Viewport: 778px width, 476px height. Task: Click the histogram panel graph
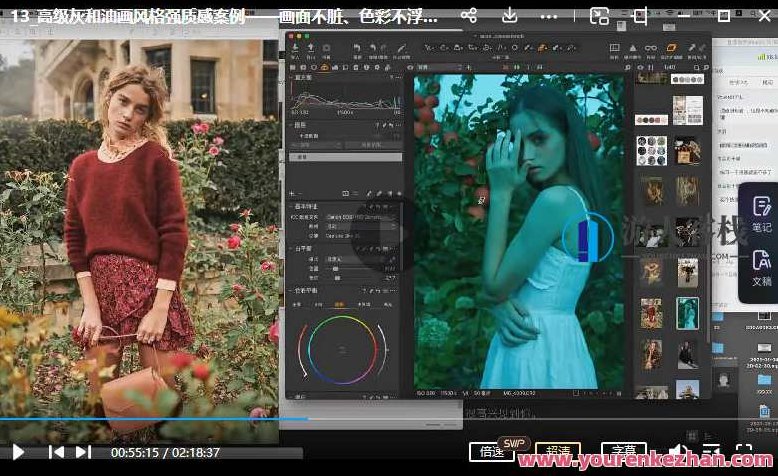point(345,99)
